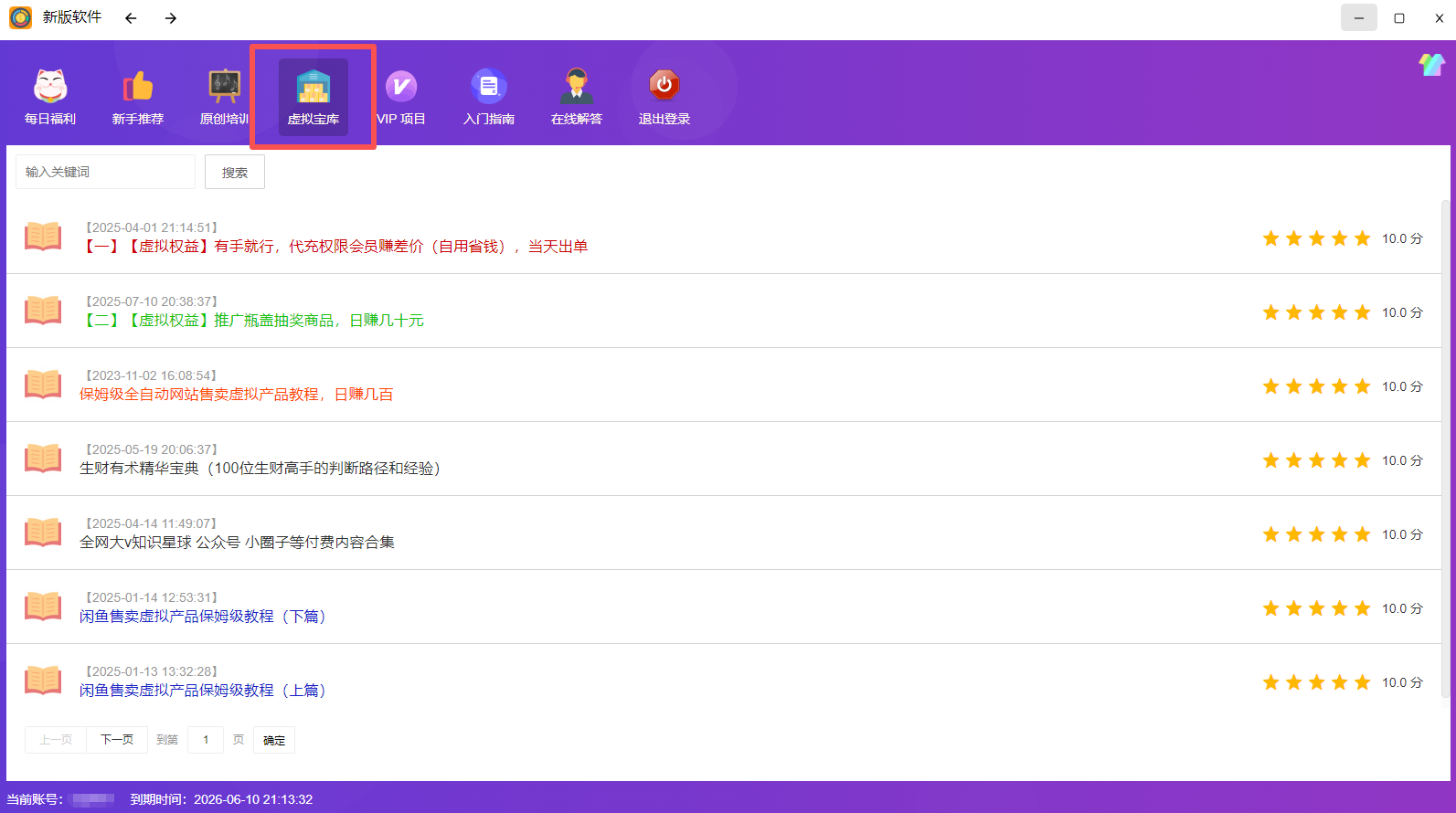Click the 搜索 button

[235, 172]
